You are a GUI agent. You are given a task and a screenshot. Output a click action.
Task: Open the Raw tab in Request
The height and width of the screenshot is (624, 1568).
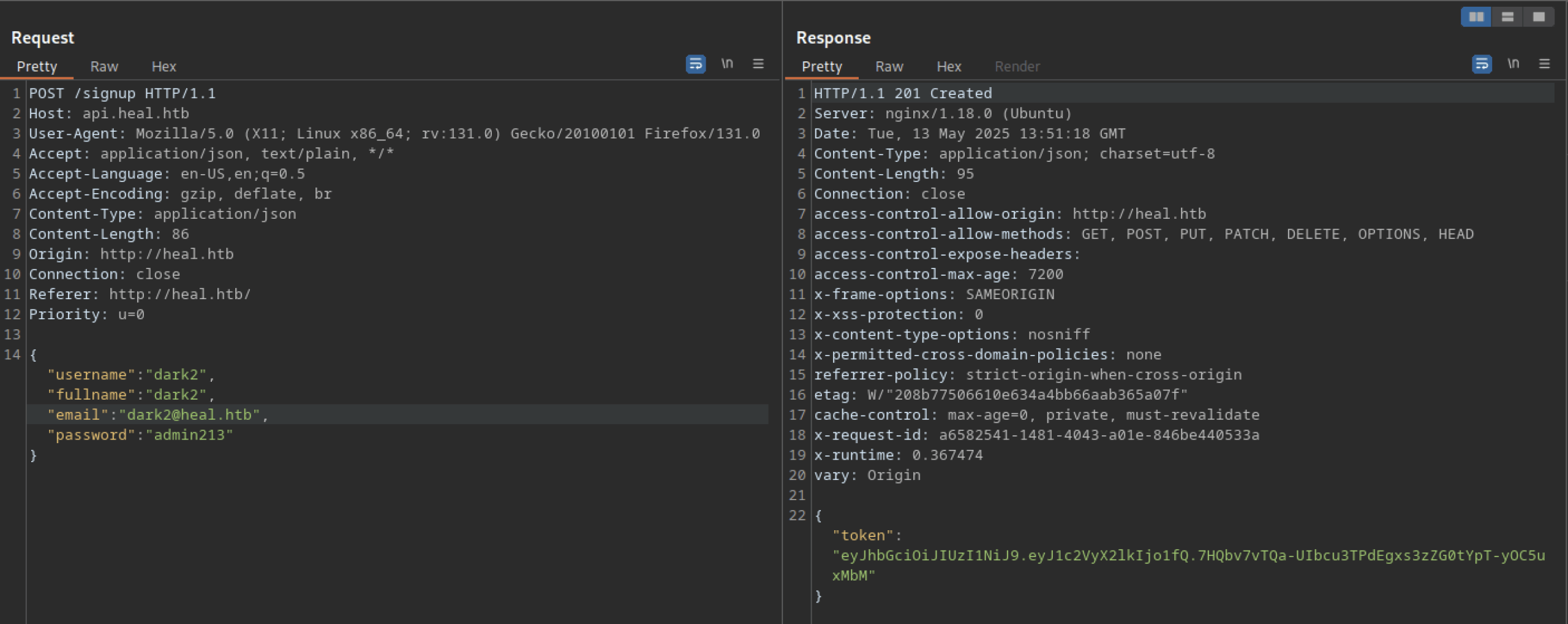[104, 66]
